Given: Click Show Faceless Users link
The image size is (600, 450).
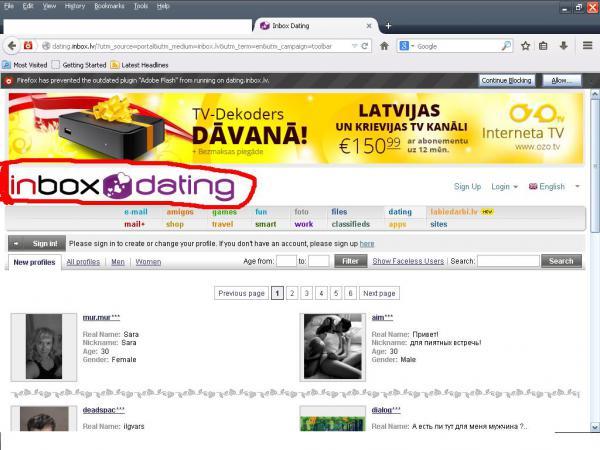Looking at the screenshot, I should pos(408,261).
